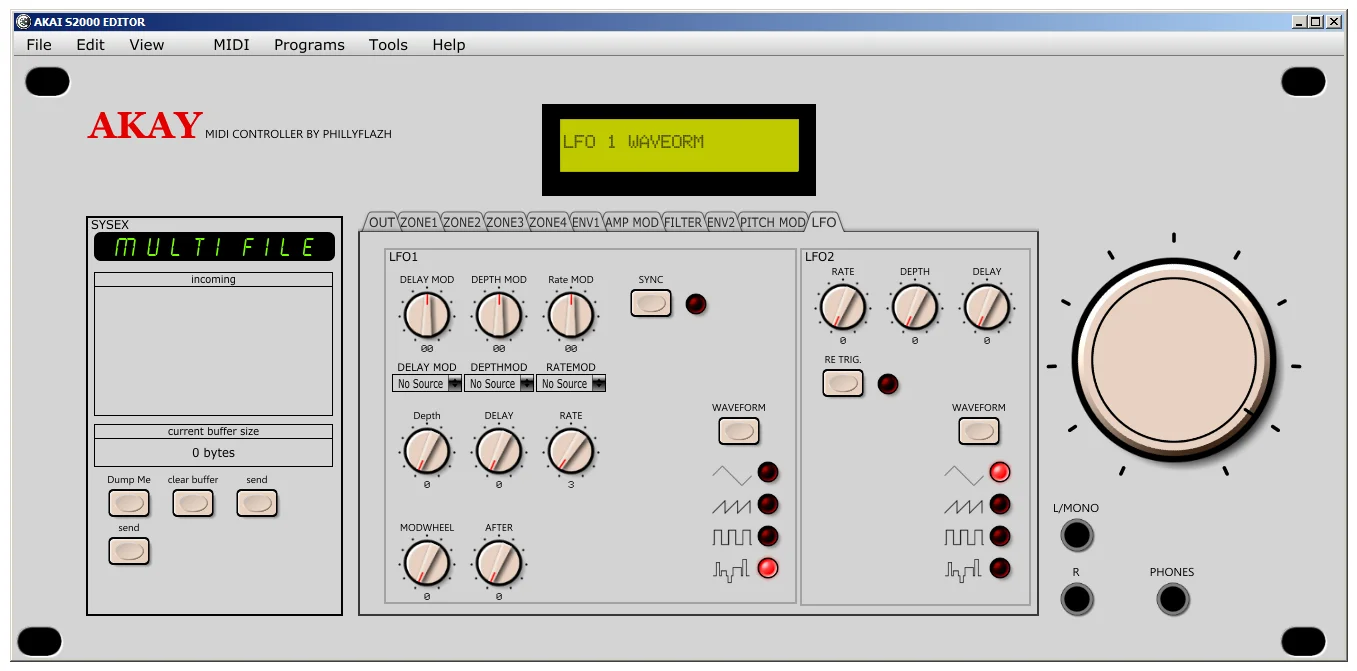1357x671 pixels.
Task: Switch to the PITCH MOD tab
Action: pos(773,222)
